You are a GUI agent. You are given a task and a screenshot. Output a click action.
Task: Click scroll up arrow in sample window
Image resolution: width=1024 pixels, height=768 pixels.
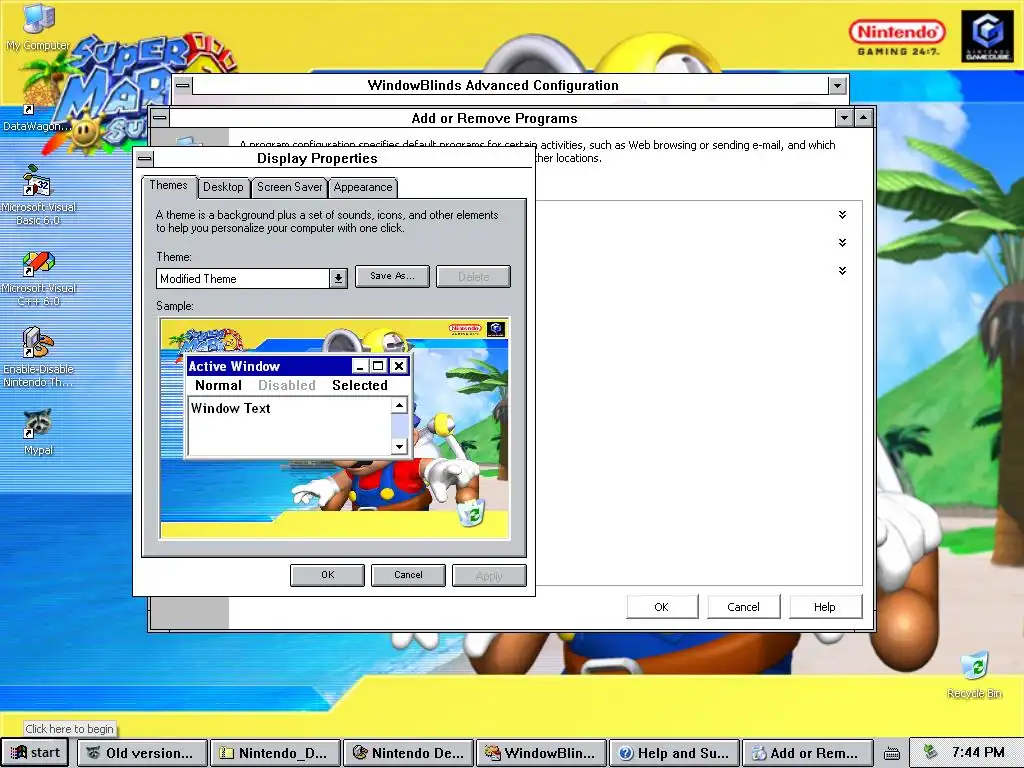(399, 406)
